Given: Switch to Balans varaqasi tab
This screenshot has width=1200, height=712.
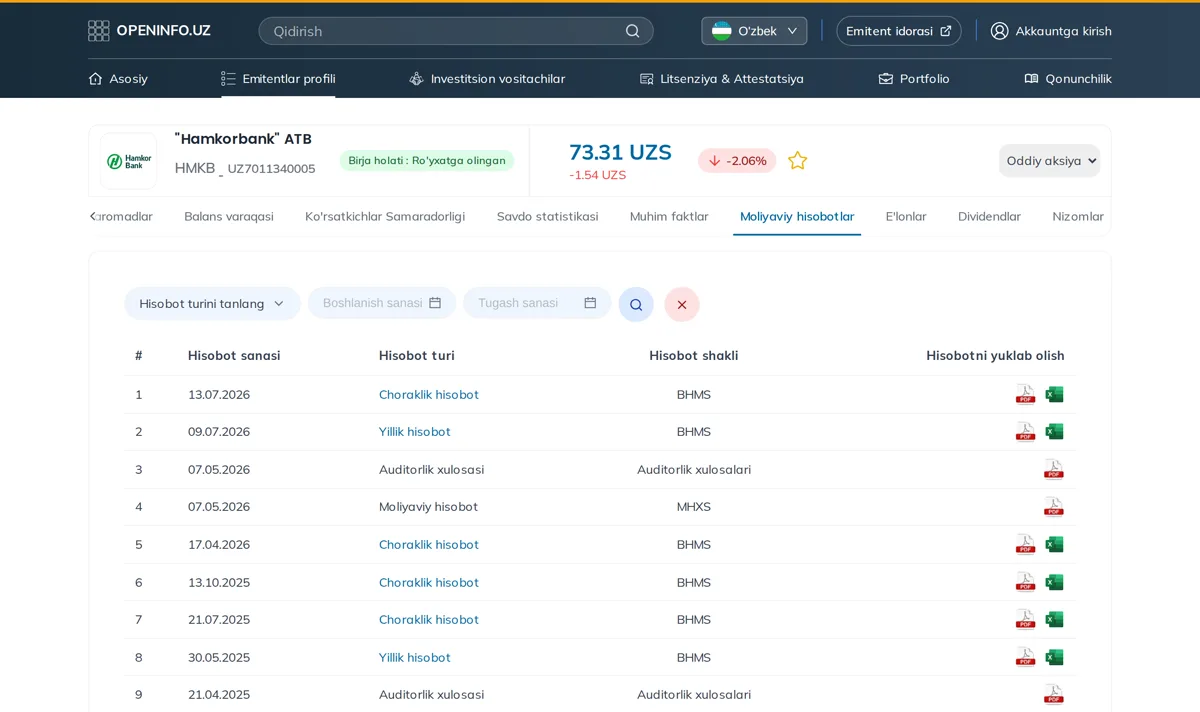Looking at the screenshot, I should pyautogui.click(x=229, y=216).
